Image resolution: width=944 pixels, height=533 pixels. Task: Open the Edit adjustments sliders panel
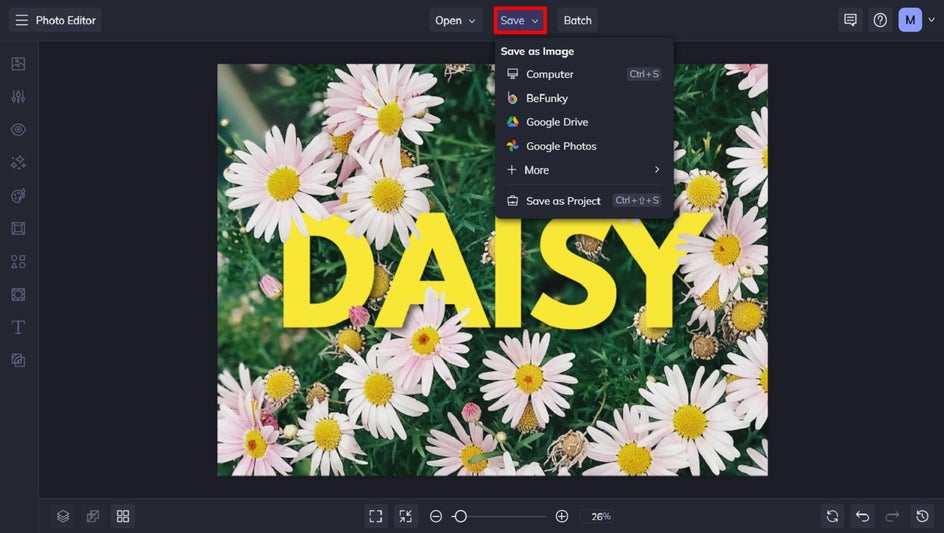pos(18,96)
